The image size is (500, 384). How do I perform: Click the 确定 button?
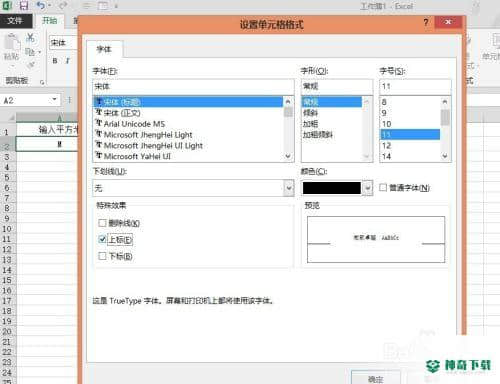[x=376, y=378]
